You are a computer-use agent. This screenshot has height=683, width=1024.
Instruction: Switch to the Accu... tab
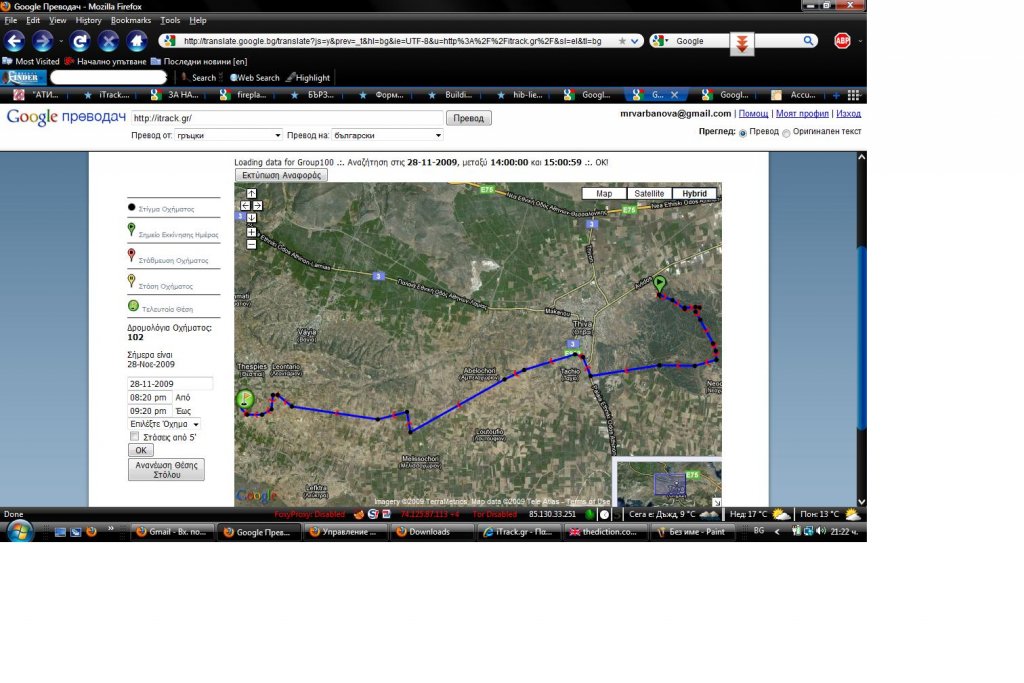795,95
